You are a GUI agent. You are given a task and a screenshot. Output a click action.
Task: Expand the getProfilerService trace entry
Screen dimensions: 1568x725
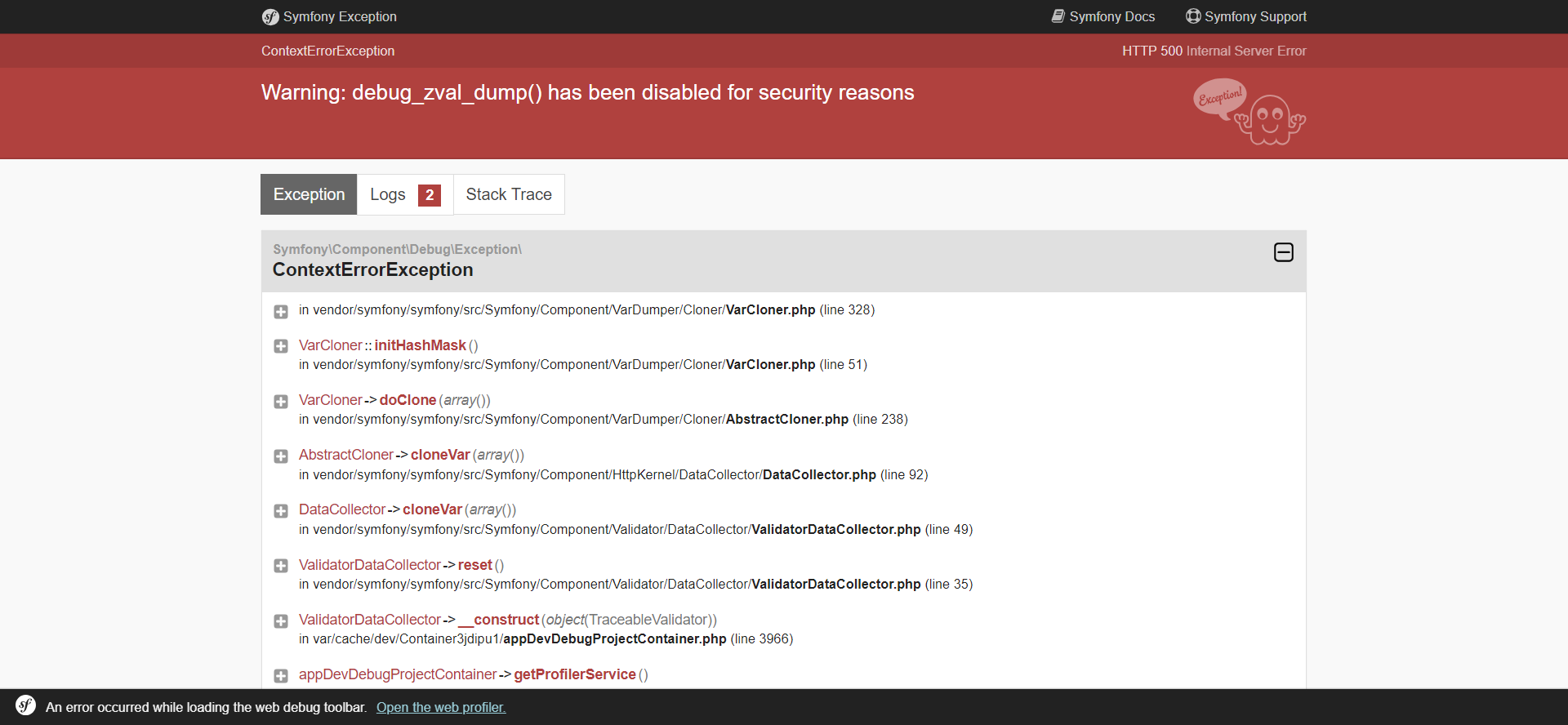click(281, 676)
